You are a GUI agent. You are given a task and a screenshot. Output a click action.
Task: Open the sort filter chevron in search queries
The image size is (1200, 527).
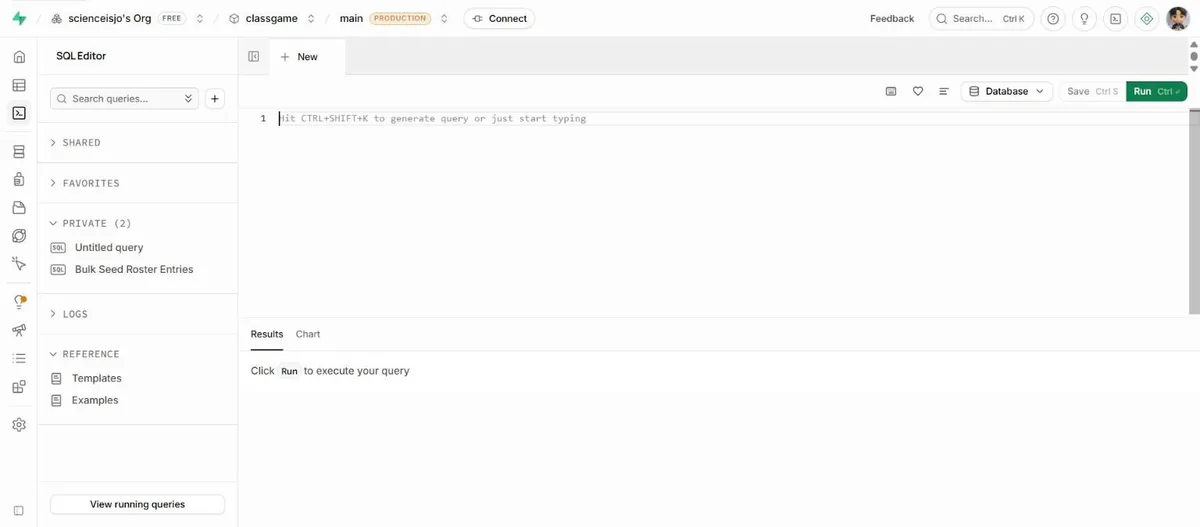point(190,99)
